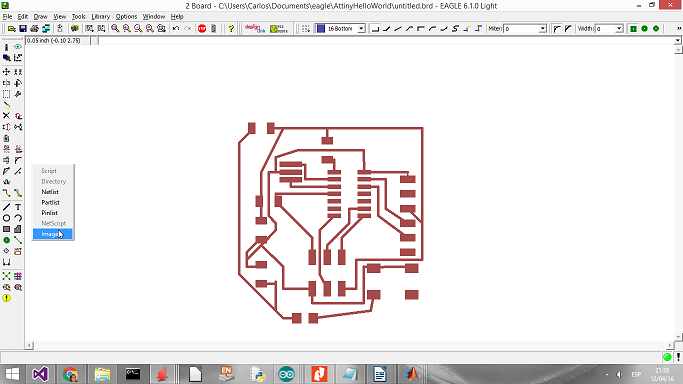The image size is (683, 384).
Task: Open the designlink toolbar button
Action: coord(255,29)
